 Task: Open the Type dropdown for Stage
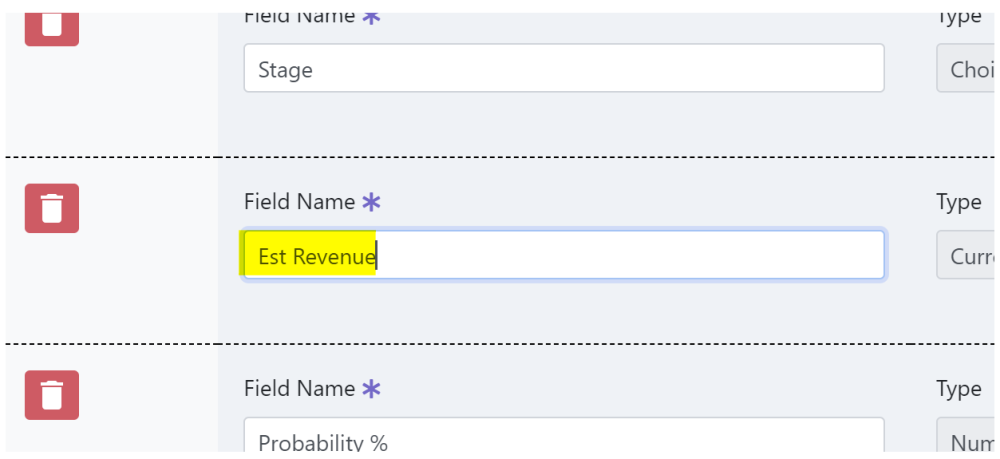pyautogui.click(x=967, y=69)
